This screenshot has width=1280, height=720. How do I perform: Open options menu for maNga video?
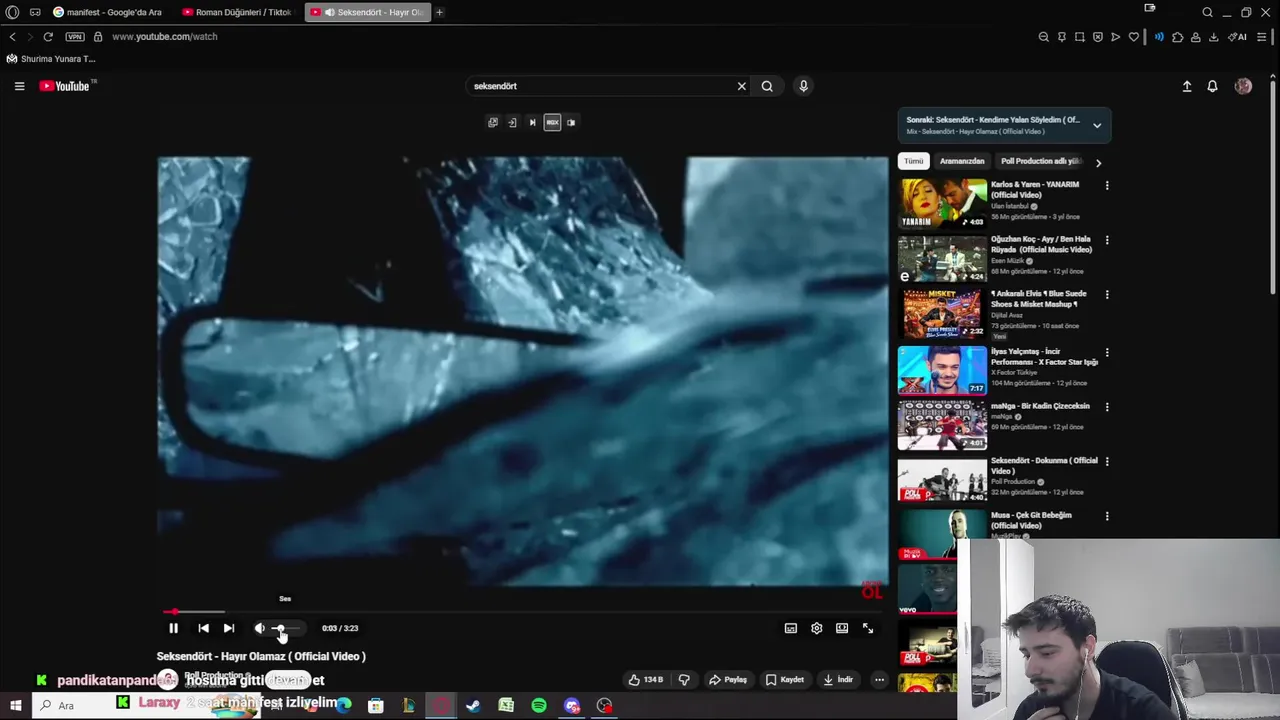point(1106,407)
